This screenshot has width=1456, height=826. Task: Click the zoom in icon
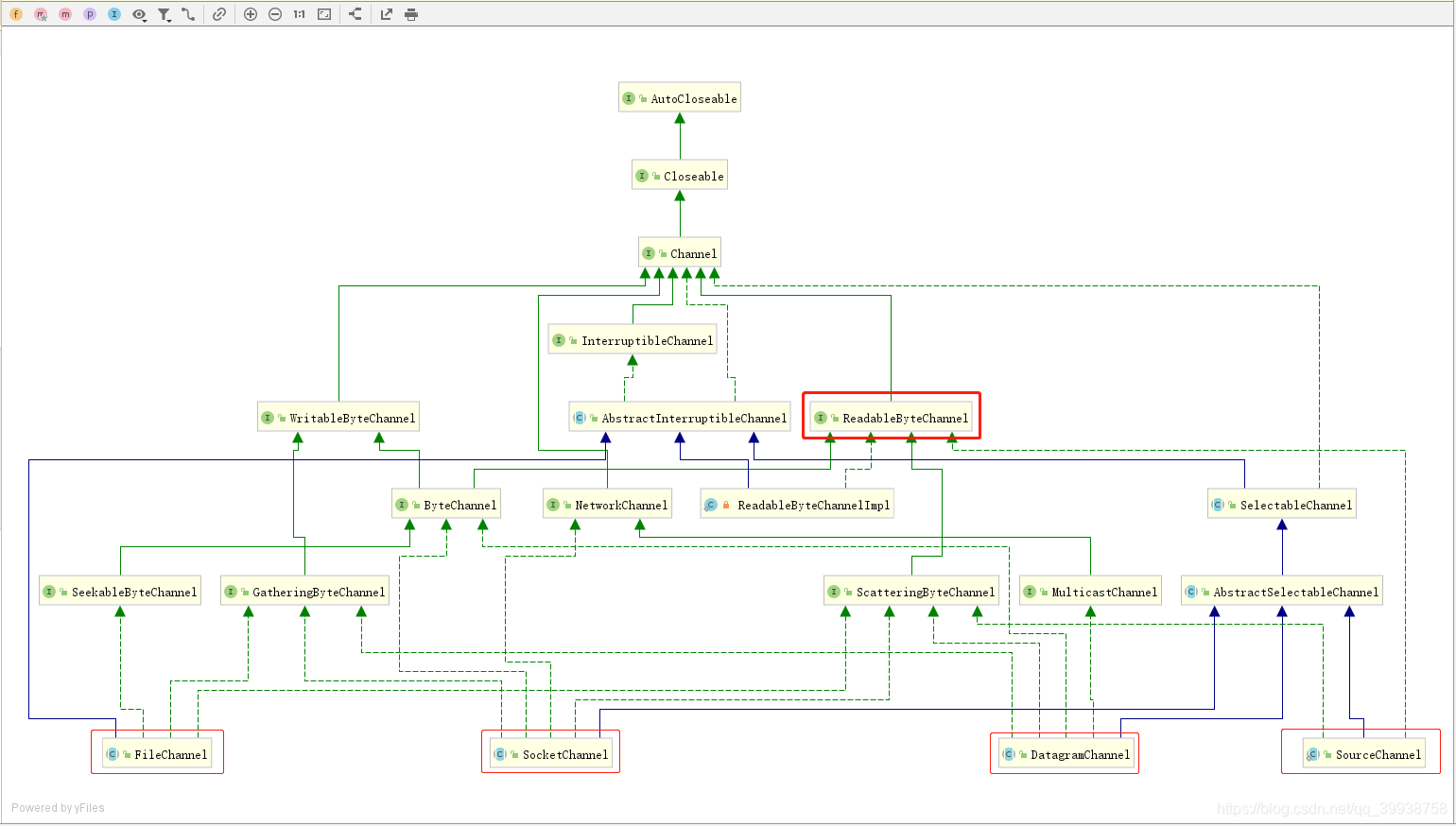coord(251,14)
